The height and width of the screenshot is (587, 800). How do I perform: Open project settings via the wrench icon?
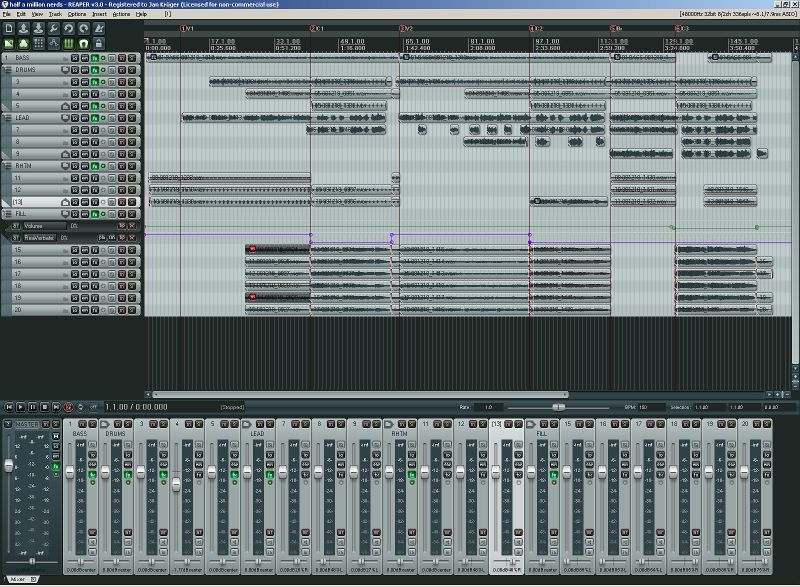[54, 29]
